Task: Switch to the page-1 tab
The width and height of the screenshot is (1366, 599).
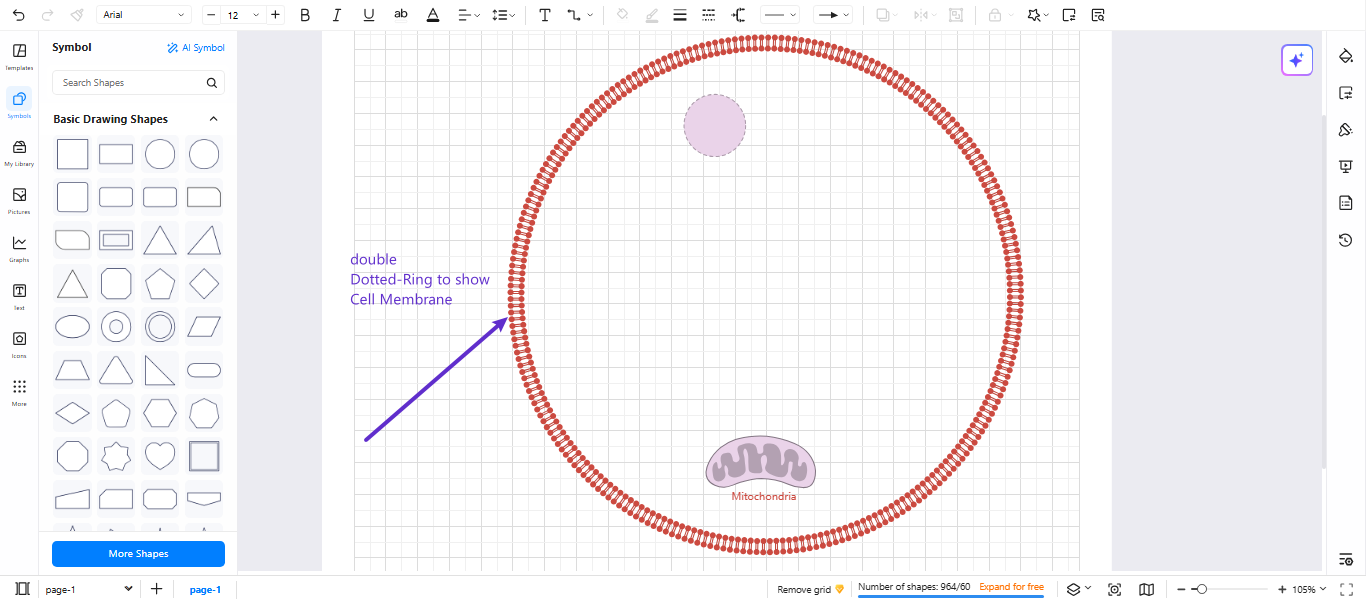Action: [205, 589]
